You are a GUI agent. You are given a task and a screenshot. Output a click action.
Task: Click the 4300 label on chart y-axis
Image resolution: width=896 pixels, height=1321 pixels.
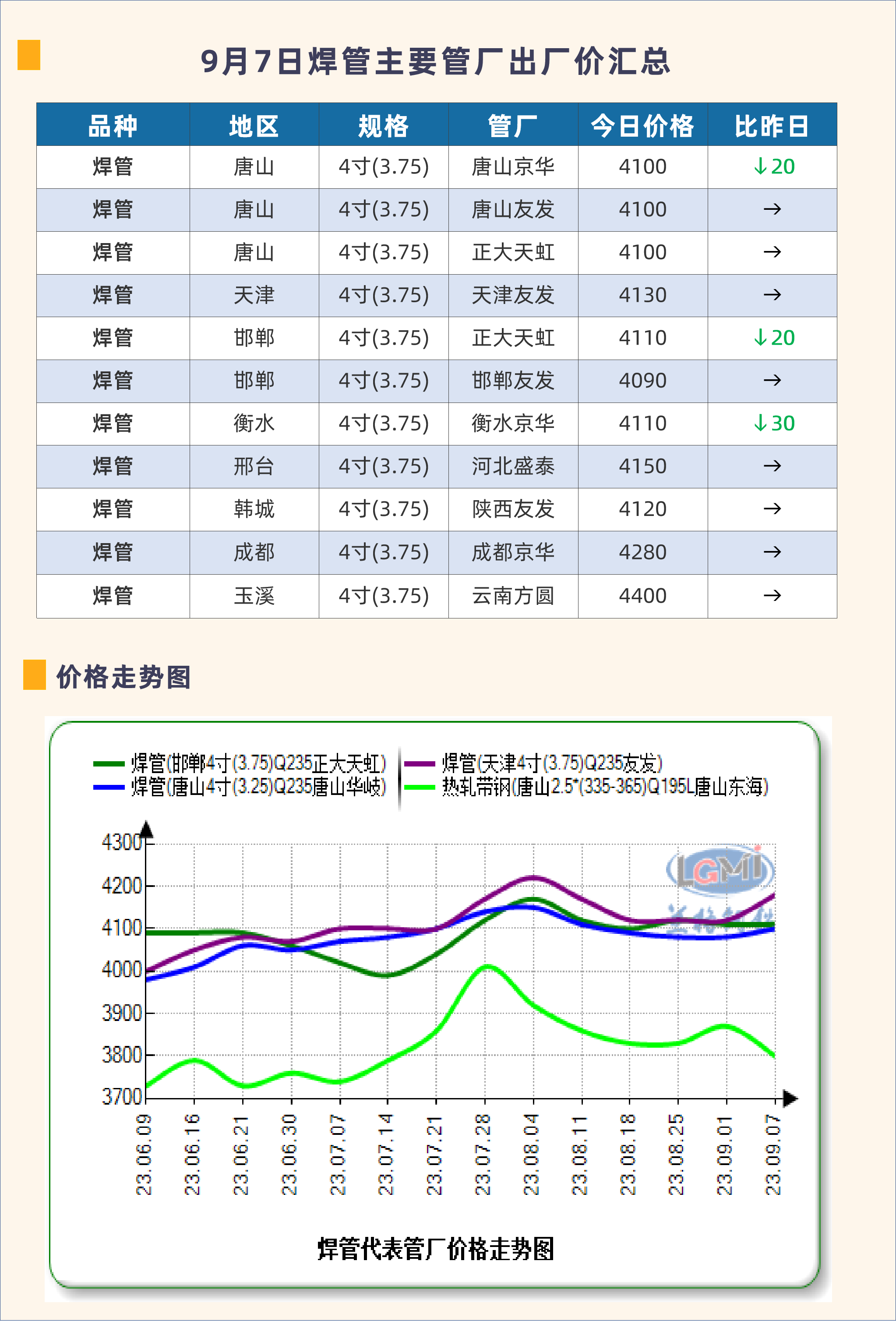tap(121, 842)
